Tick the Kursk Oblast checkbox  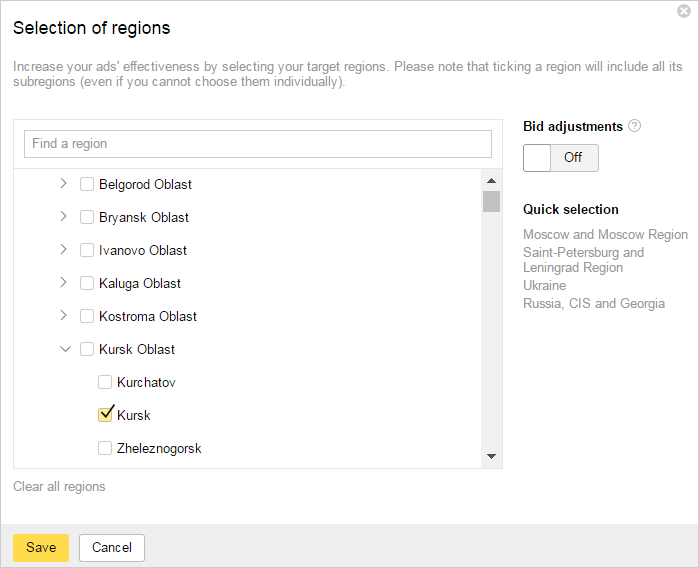tap(86, 349)
